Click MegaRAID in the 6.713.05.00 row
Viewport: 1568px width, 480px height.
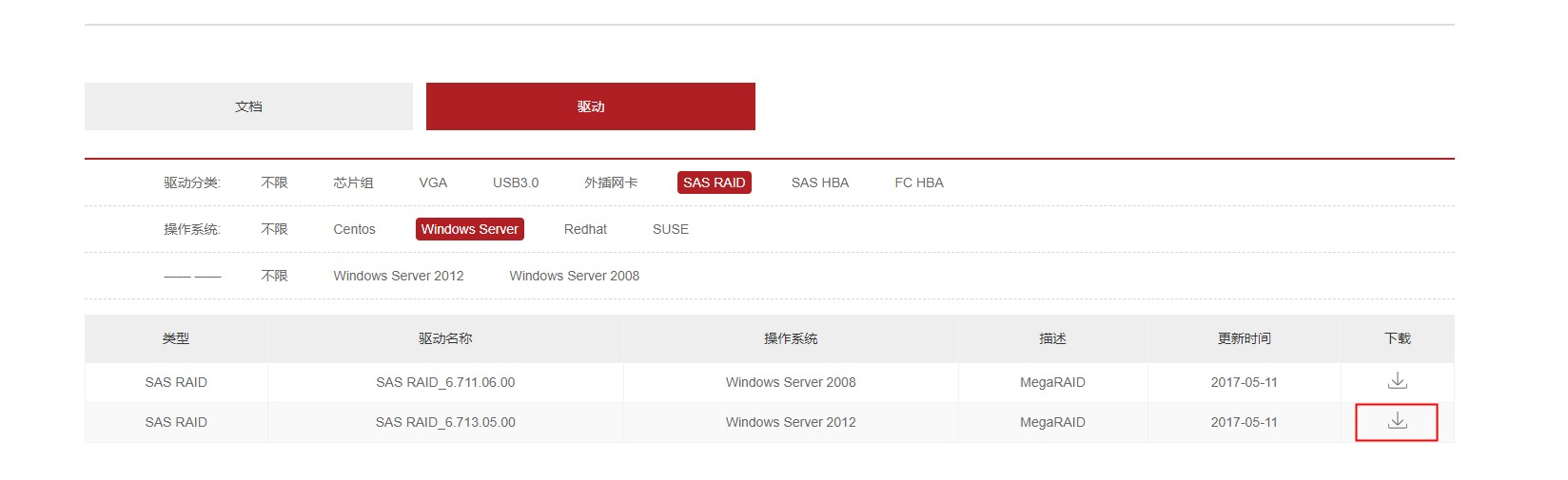click(x=1052, y=422)
